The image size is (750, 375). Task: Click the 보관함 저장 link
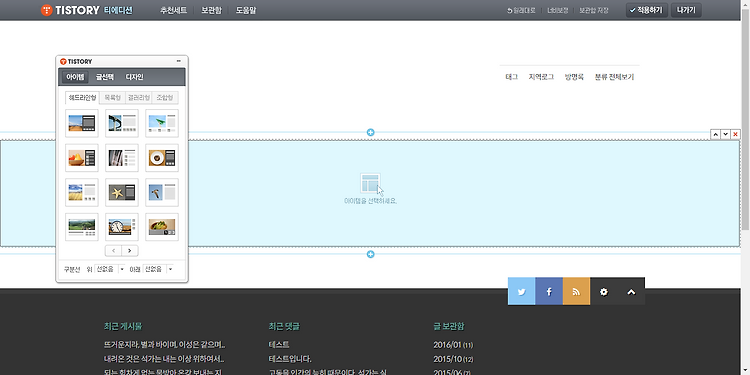point(594,10)
